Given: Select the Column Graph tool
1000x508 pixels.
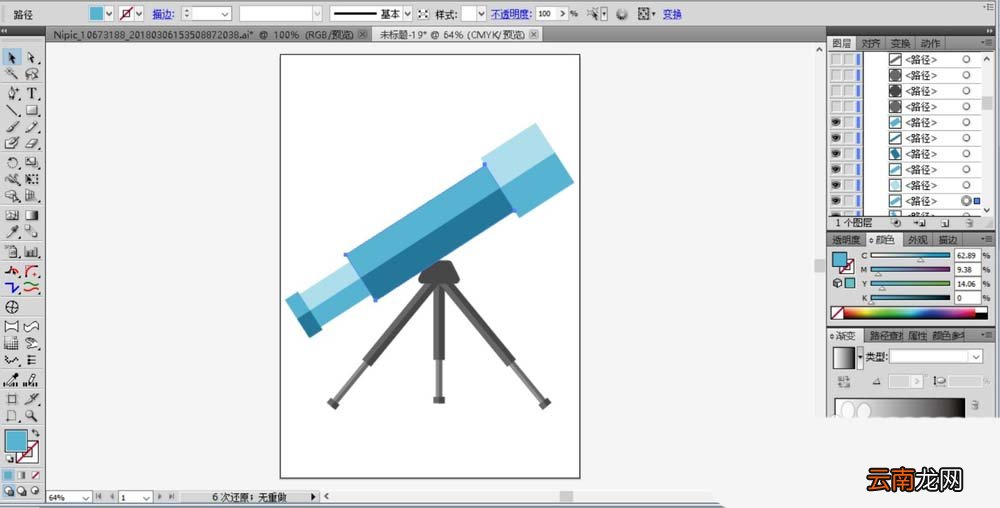Looking at the screenshot, I should (x=32, y=251).
